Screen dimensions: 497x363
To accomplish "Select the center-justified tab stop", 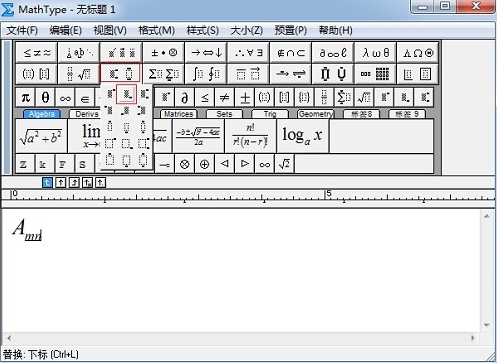I will click(x=61, y=182).
